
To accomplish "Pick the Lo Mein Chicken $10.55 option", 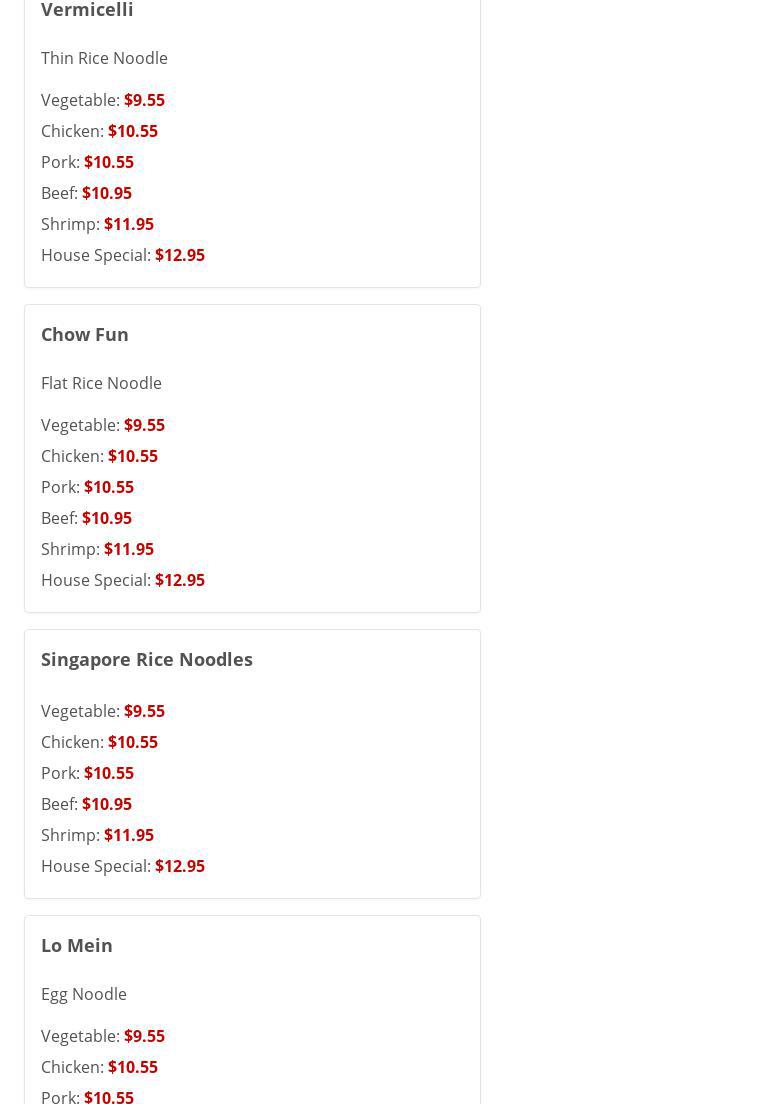I will click(132, 1067).
